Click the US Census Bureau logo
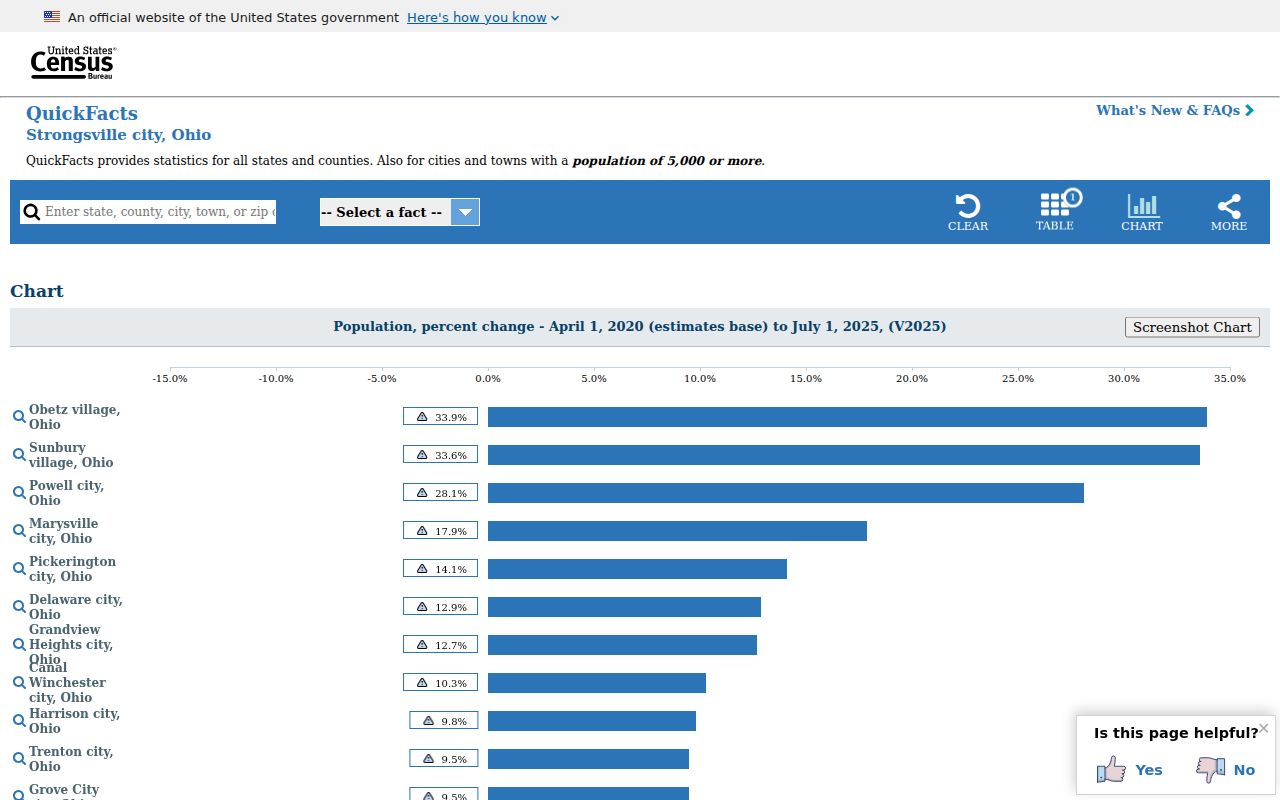The width and height of the screenshot is (1280, 800). 73,63
